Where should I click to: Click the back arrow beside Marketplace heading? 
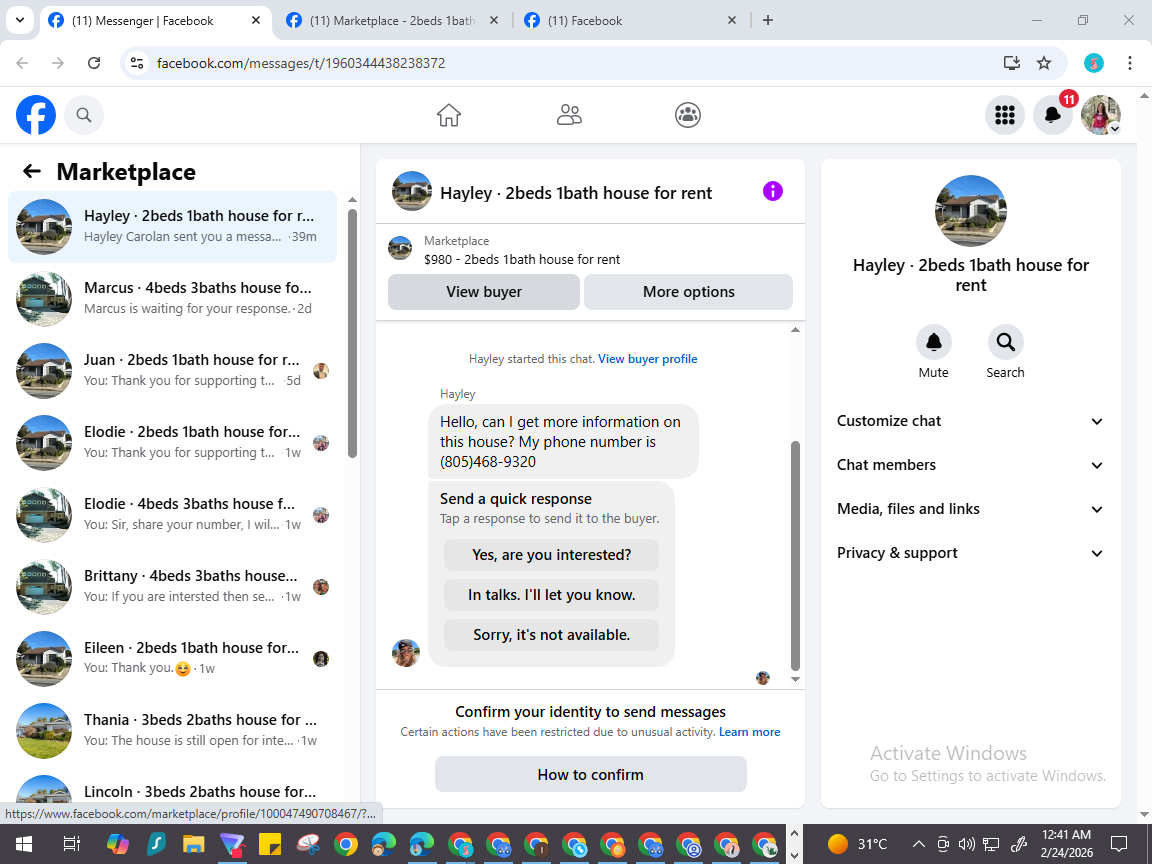(32, 171)
